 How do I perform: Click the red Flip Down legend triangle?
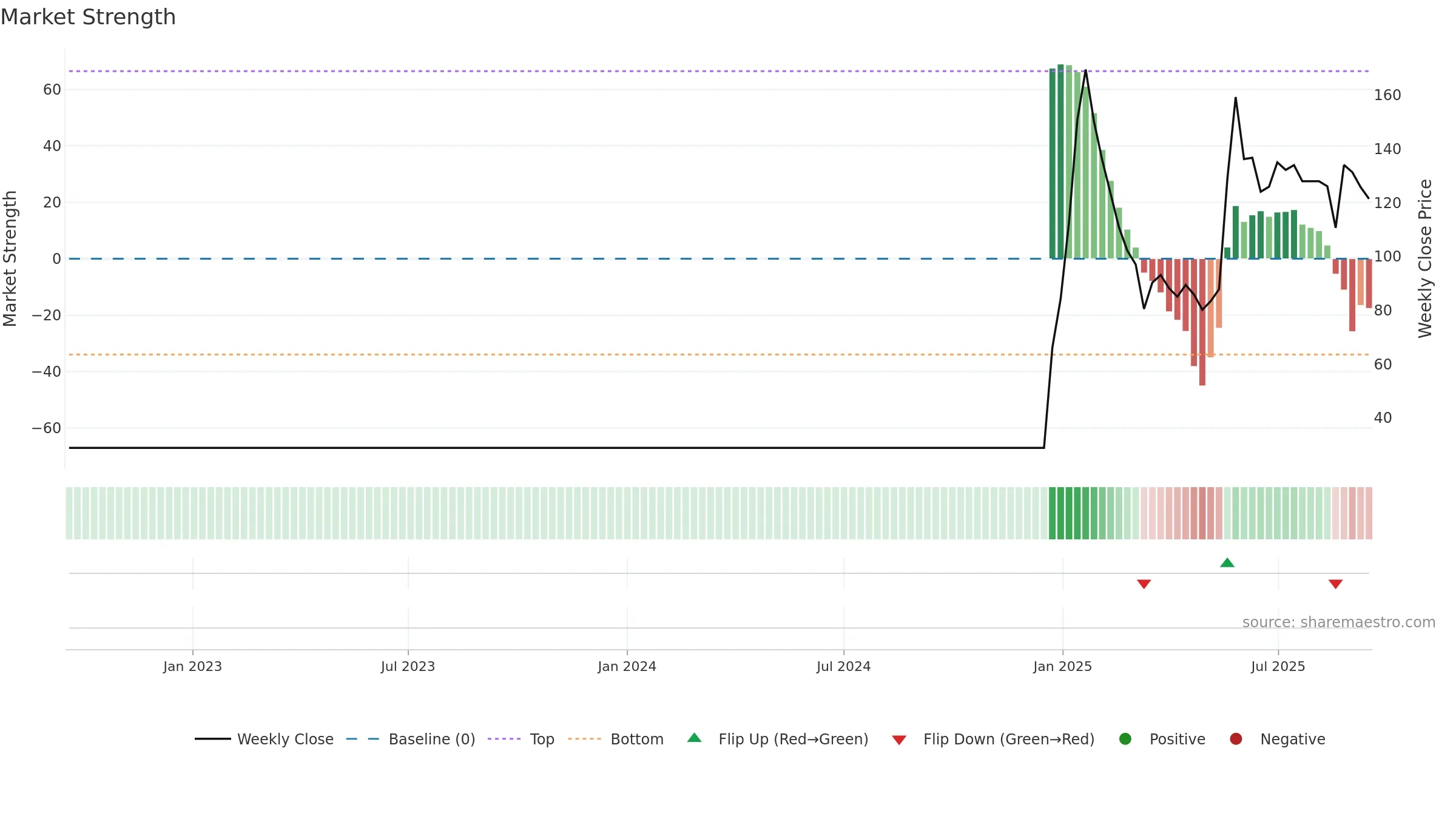tap(899, 740)
